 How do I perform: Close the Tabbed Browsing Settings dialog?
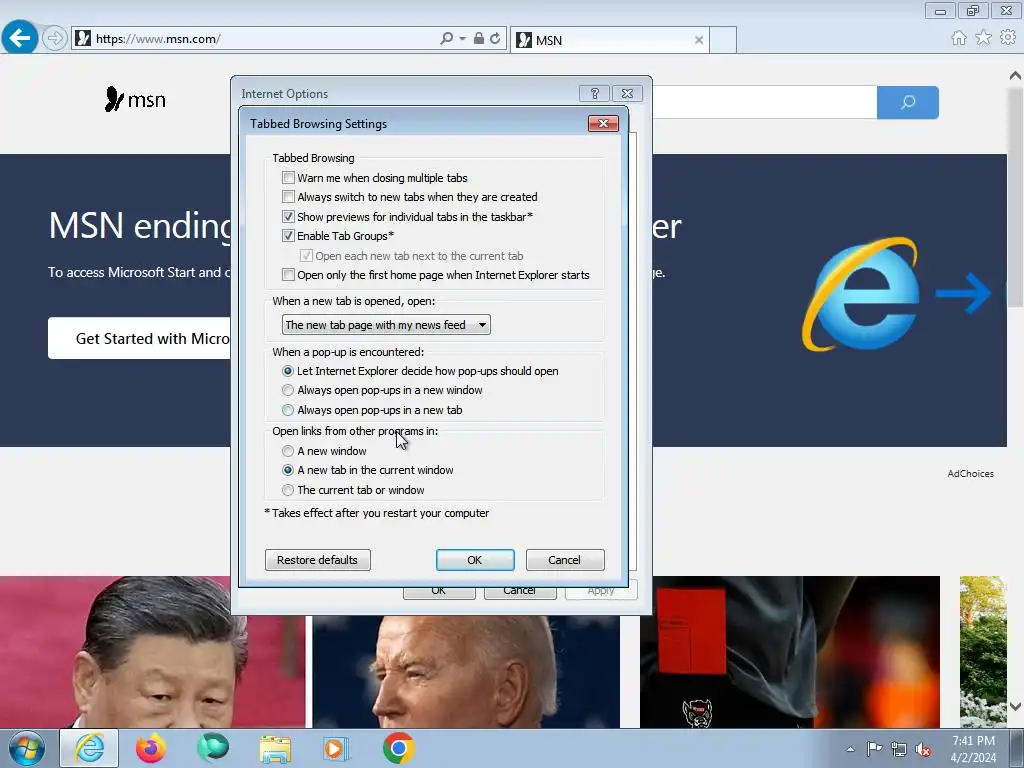pos(603,123)
